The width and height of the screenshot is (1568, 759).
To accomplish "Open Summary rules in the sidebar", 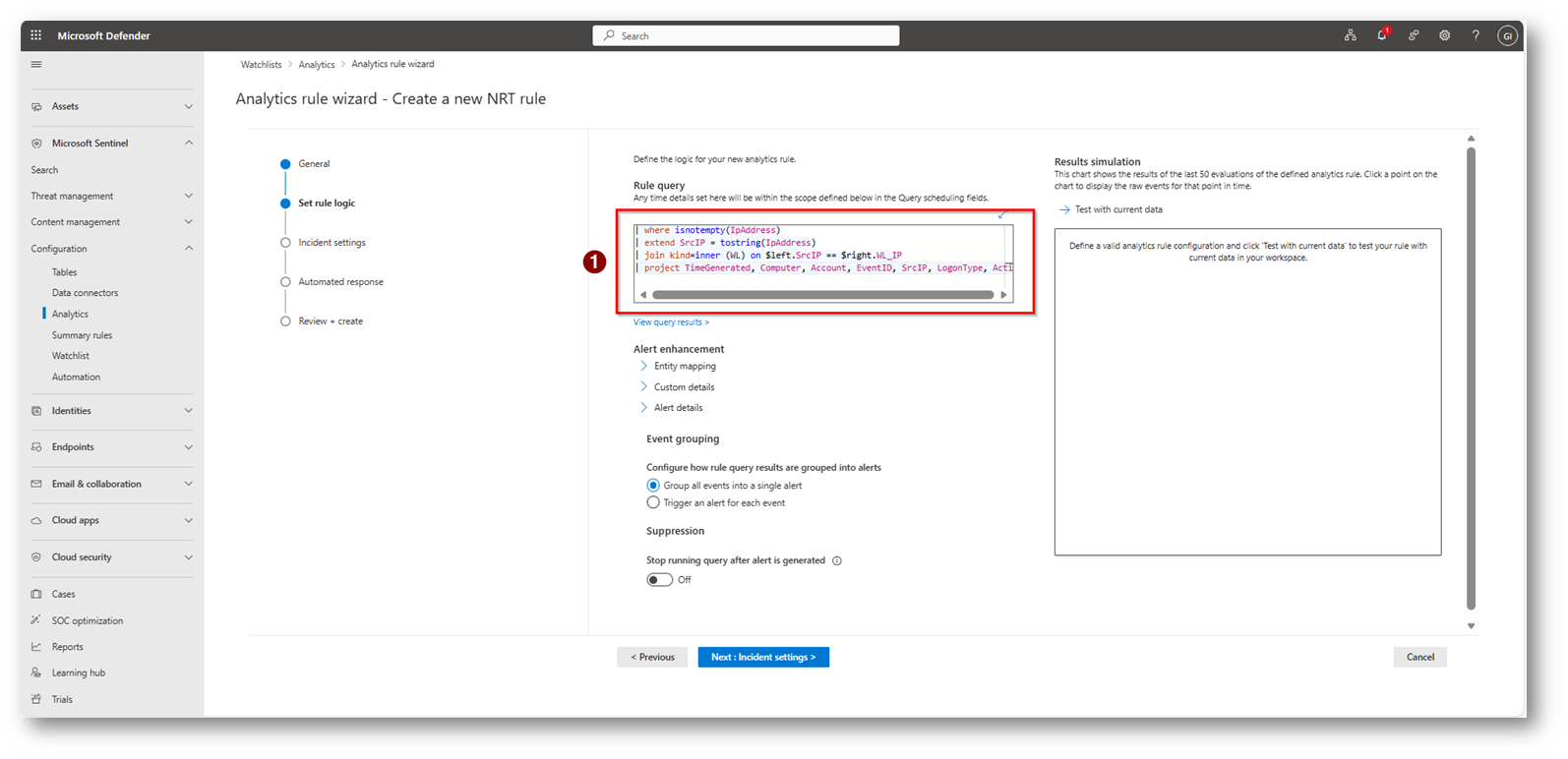I will [82, 335].
